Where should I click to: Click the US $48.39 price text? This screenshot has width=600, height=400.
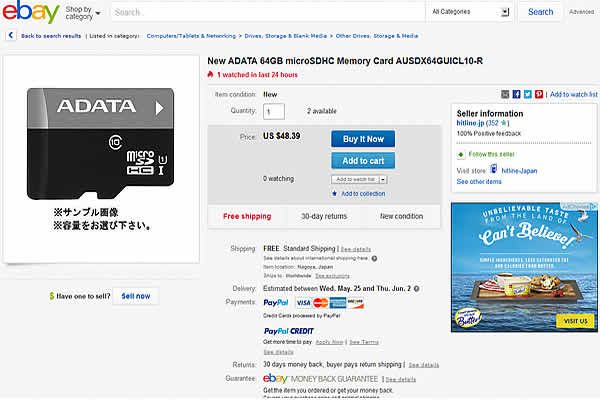pyautogui.click(x=282, y=136)
